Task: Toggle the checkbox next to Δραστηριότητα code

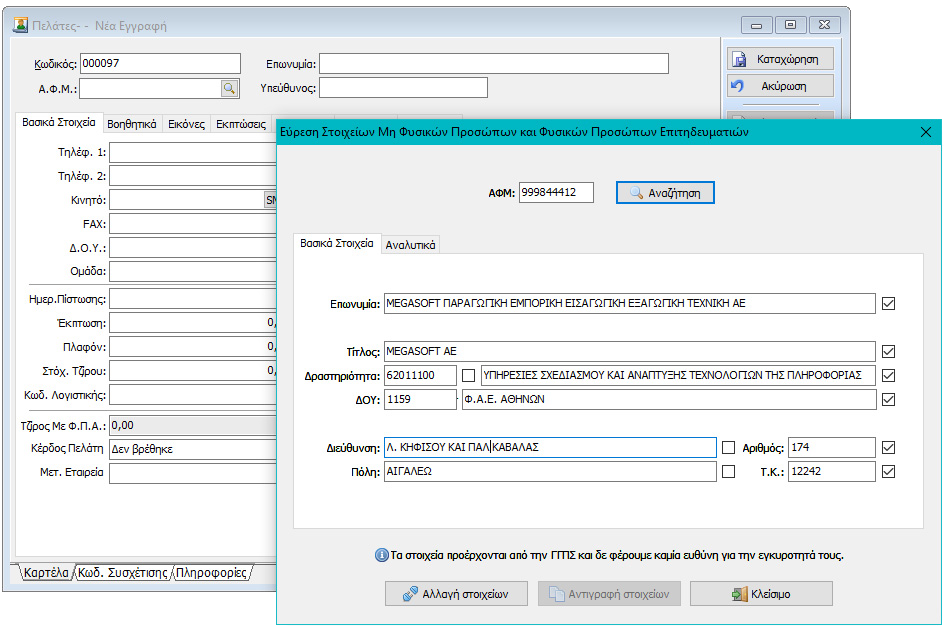Action: click(468, 375)
